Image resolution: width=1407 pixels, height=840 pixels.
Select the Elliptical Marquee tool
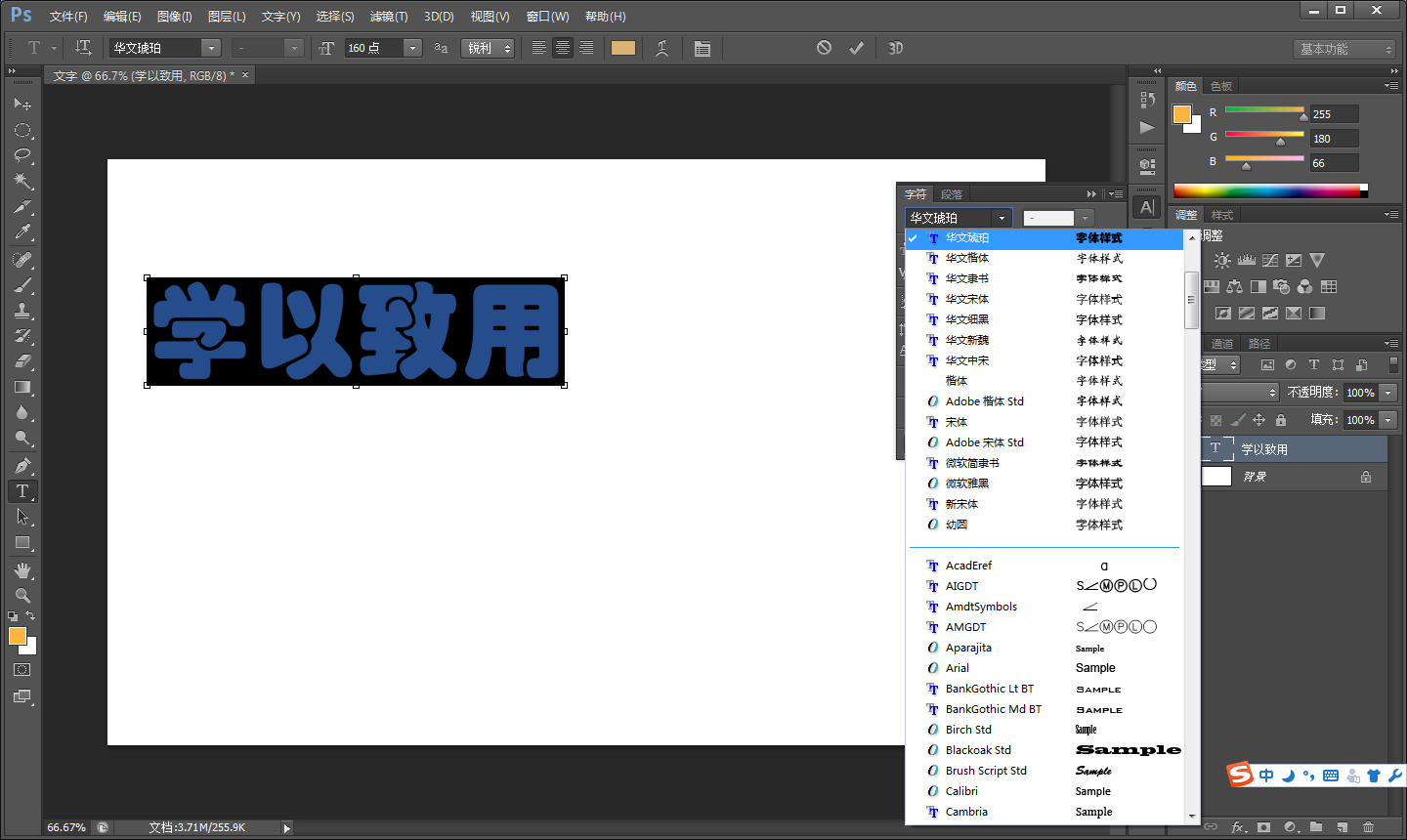coord(22,130)
